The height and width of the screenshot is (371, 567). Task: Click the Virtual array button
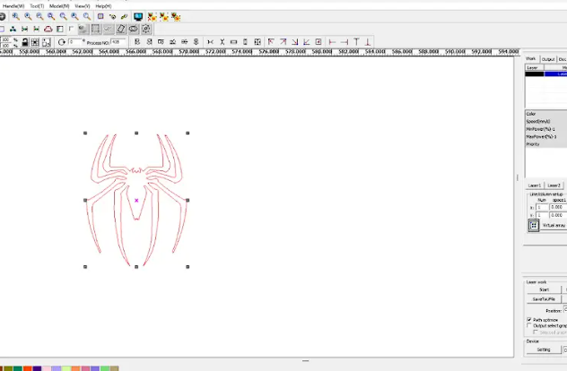coord(554,225)
